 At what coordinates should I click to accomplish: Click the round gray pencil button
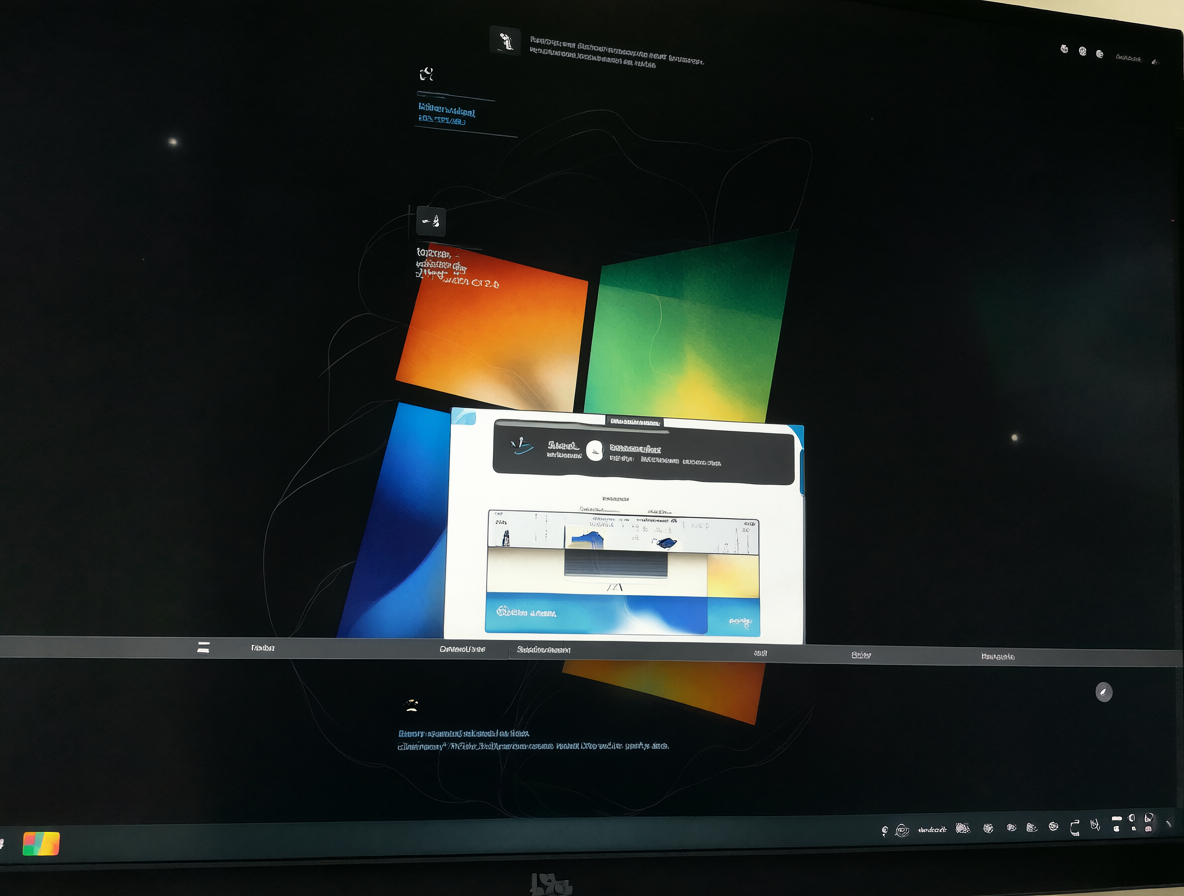click(1103, 692)
